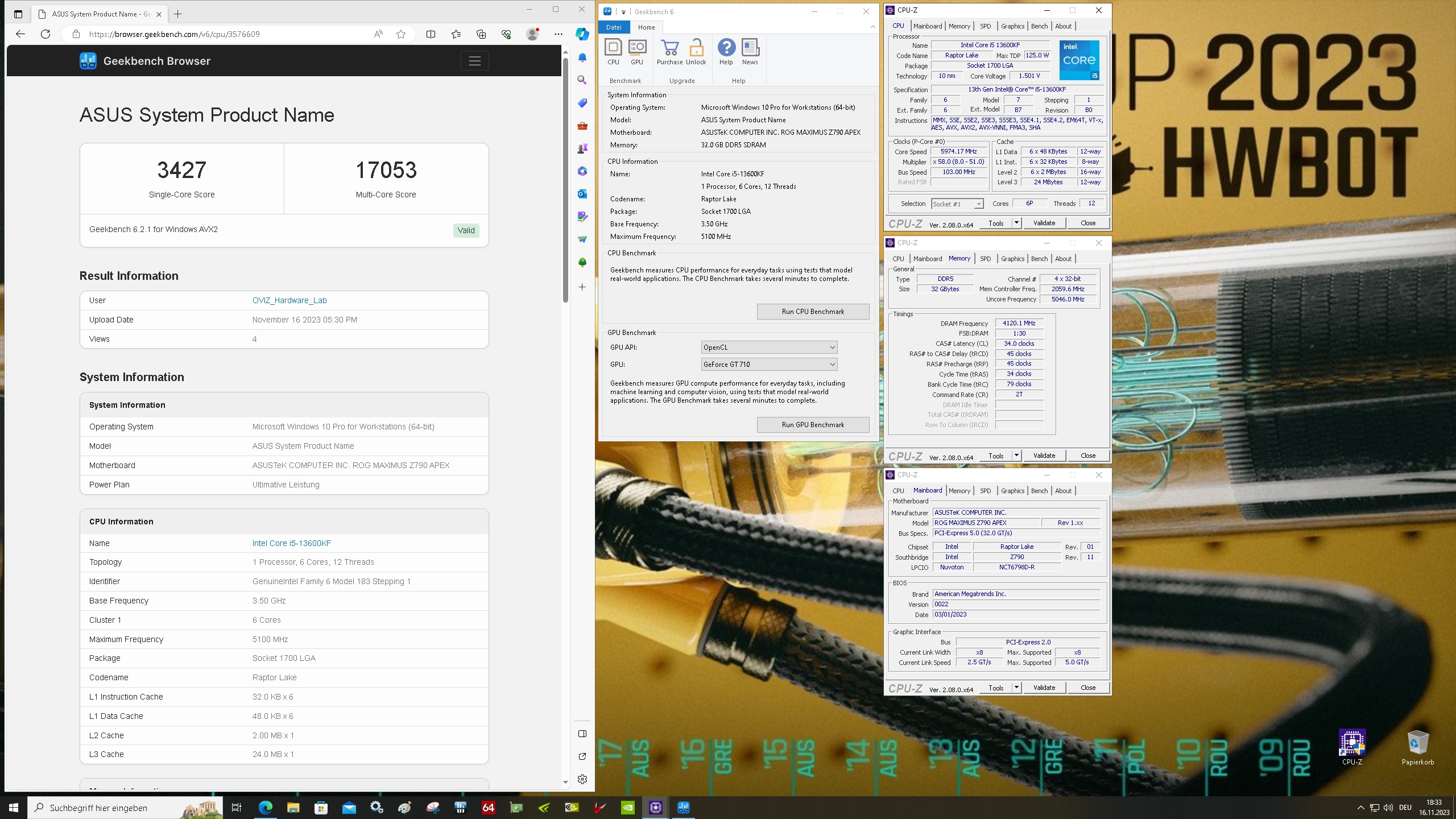This screenshot has width=1456, height=819.
Task: Open the Socket #1 selection dropdown in CPU-Z
Action: [957, 204]
